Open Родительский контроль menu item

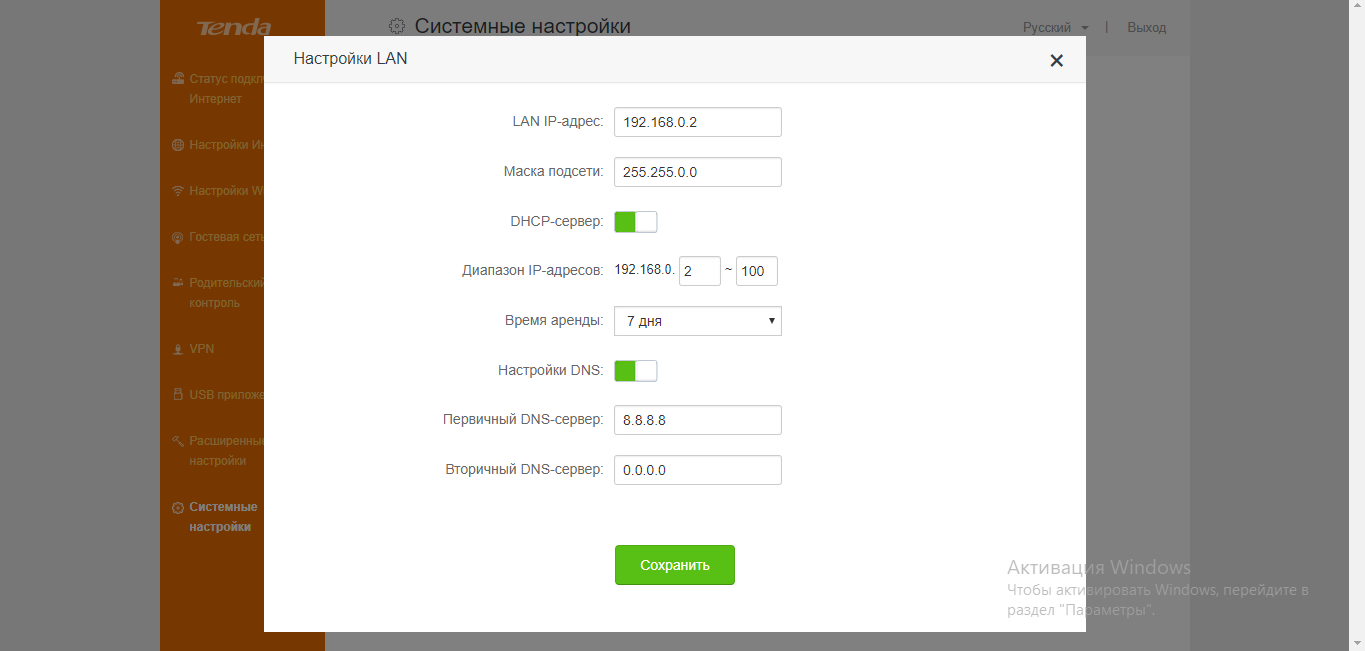[x=226, y=293]
